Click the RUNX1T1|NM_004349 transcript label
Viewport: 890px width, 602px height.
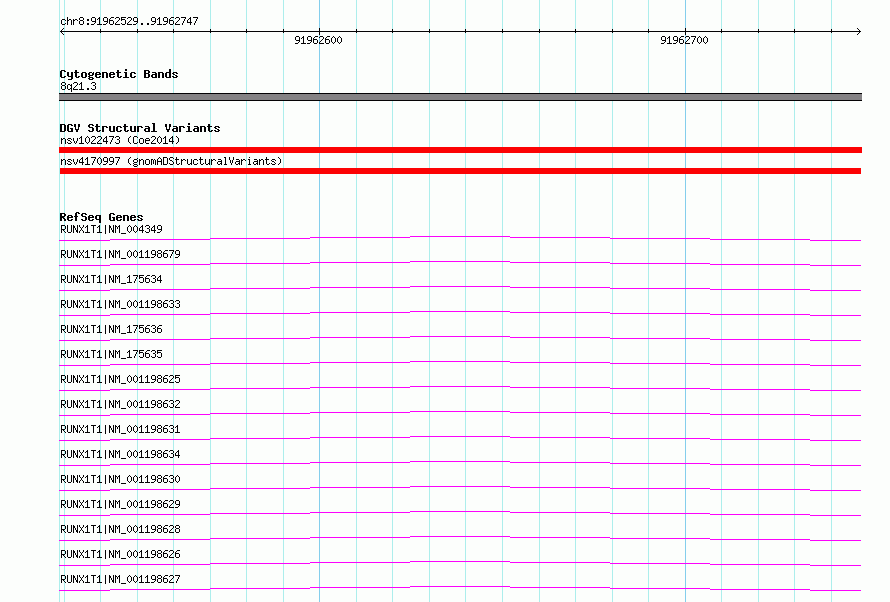(x=111, y=229)
